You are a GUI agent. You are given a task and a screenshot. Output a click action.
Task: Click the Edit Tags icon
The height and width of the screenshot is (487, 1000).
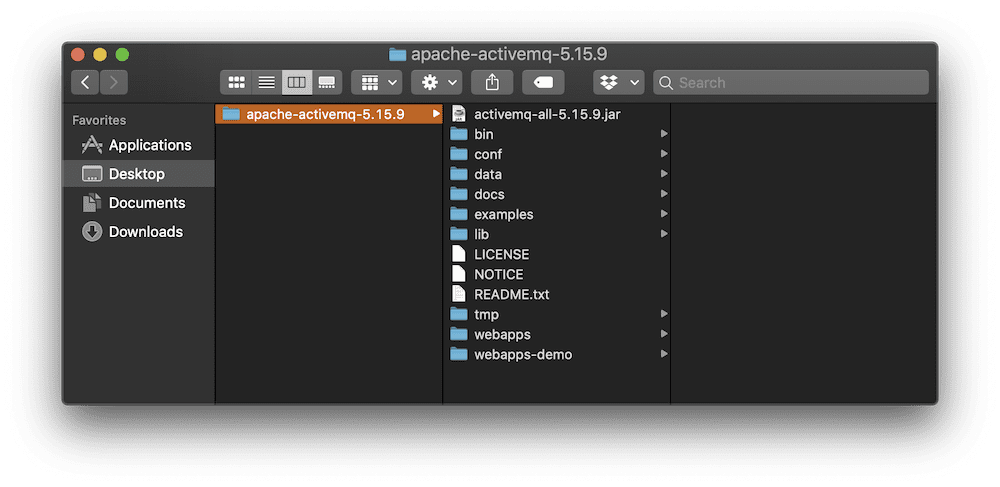[543, 82]
